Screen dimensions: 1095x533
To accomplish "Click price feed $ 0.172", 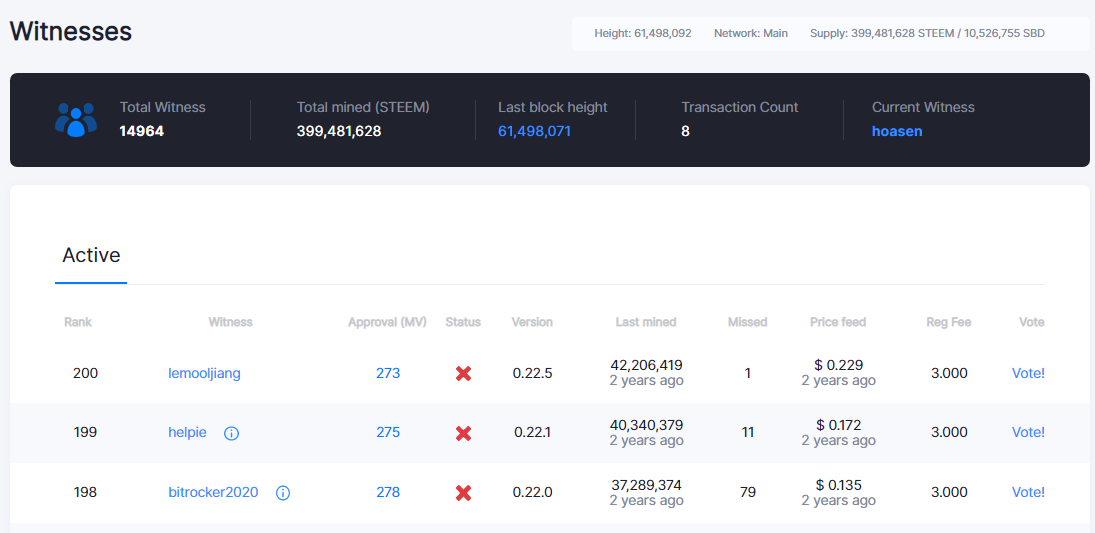I will [x=838, y=425].
